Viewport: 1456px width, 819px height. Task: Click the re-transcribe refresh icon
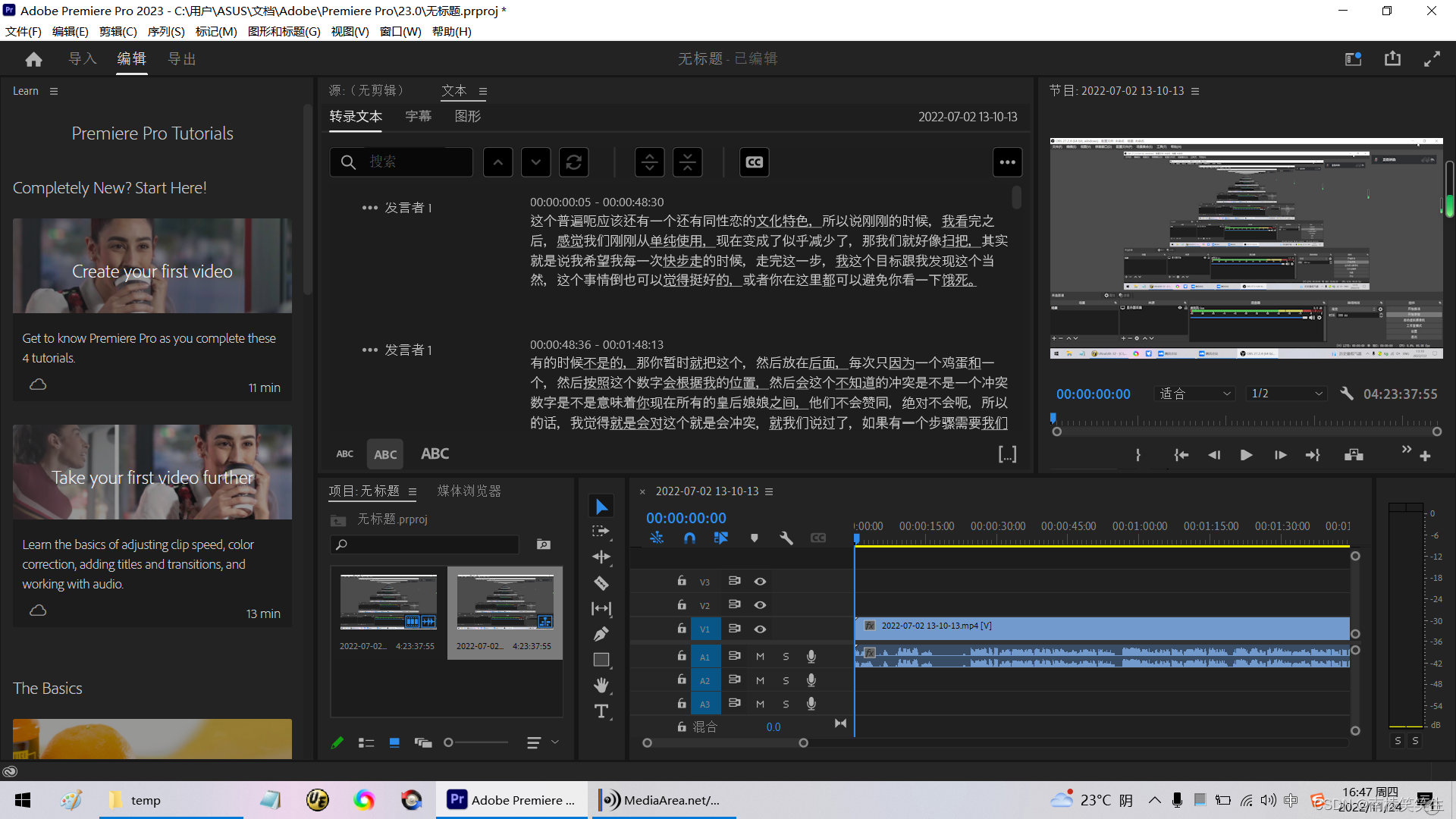(x=574, y=162)
